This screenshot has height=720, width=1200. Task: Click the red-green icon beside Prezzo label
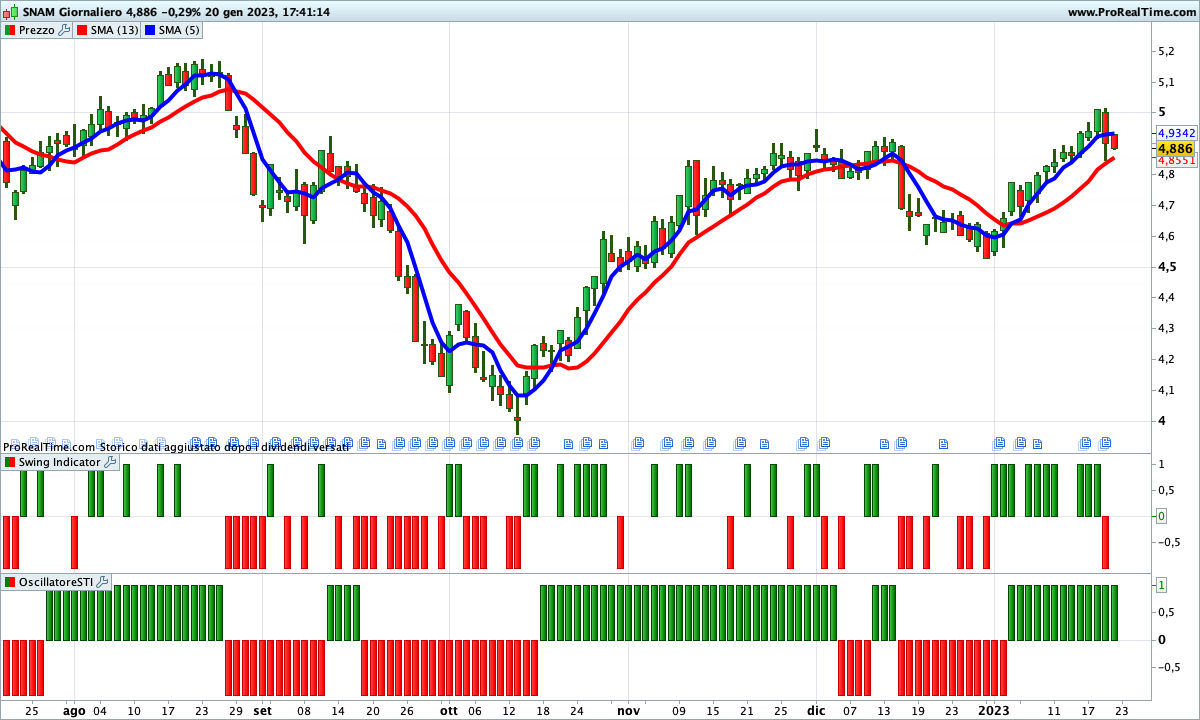click(x=10, y=30)
